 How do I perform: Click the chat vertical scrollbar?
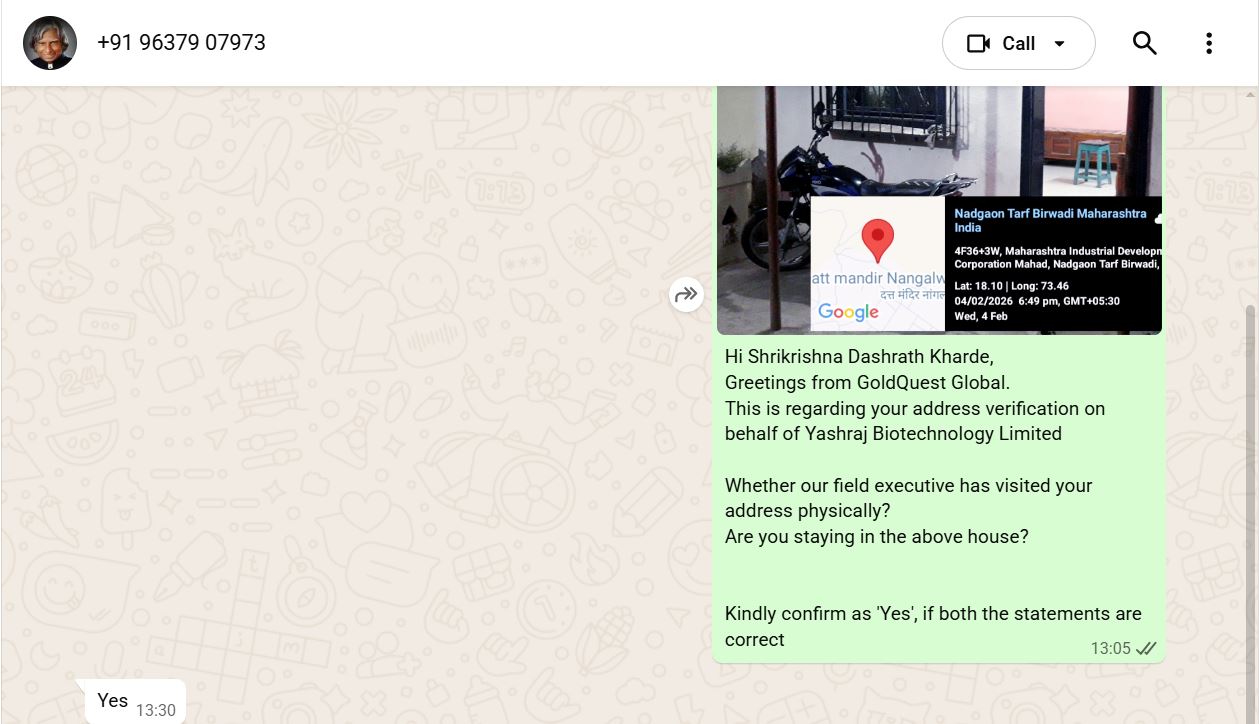pyautogui.click(x=1251, y=512)
